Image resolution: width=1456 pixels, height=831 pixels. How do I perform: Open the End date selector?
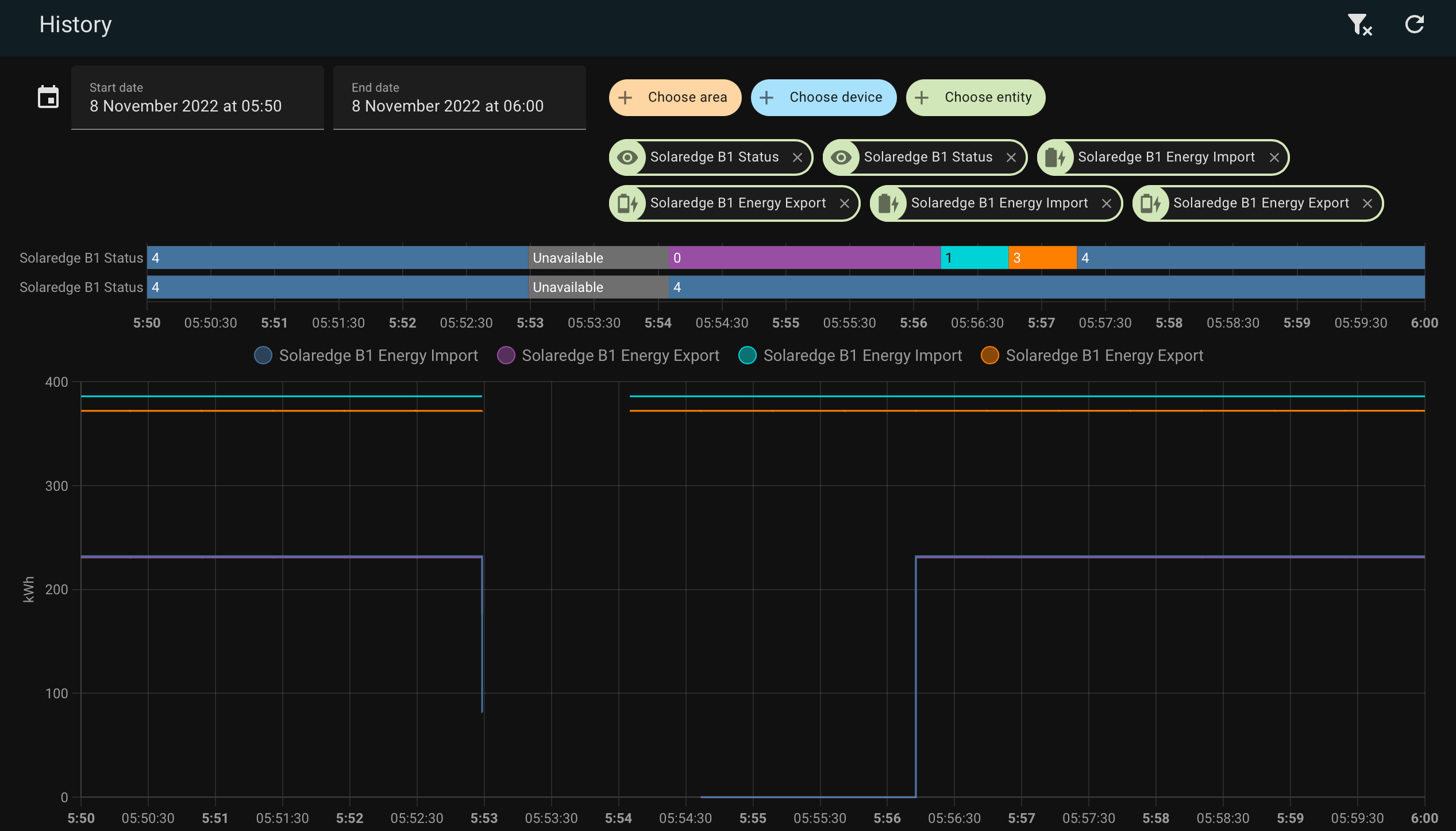tap(459, 98)
